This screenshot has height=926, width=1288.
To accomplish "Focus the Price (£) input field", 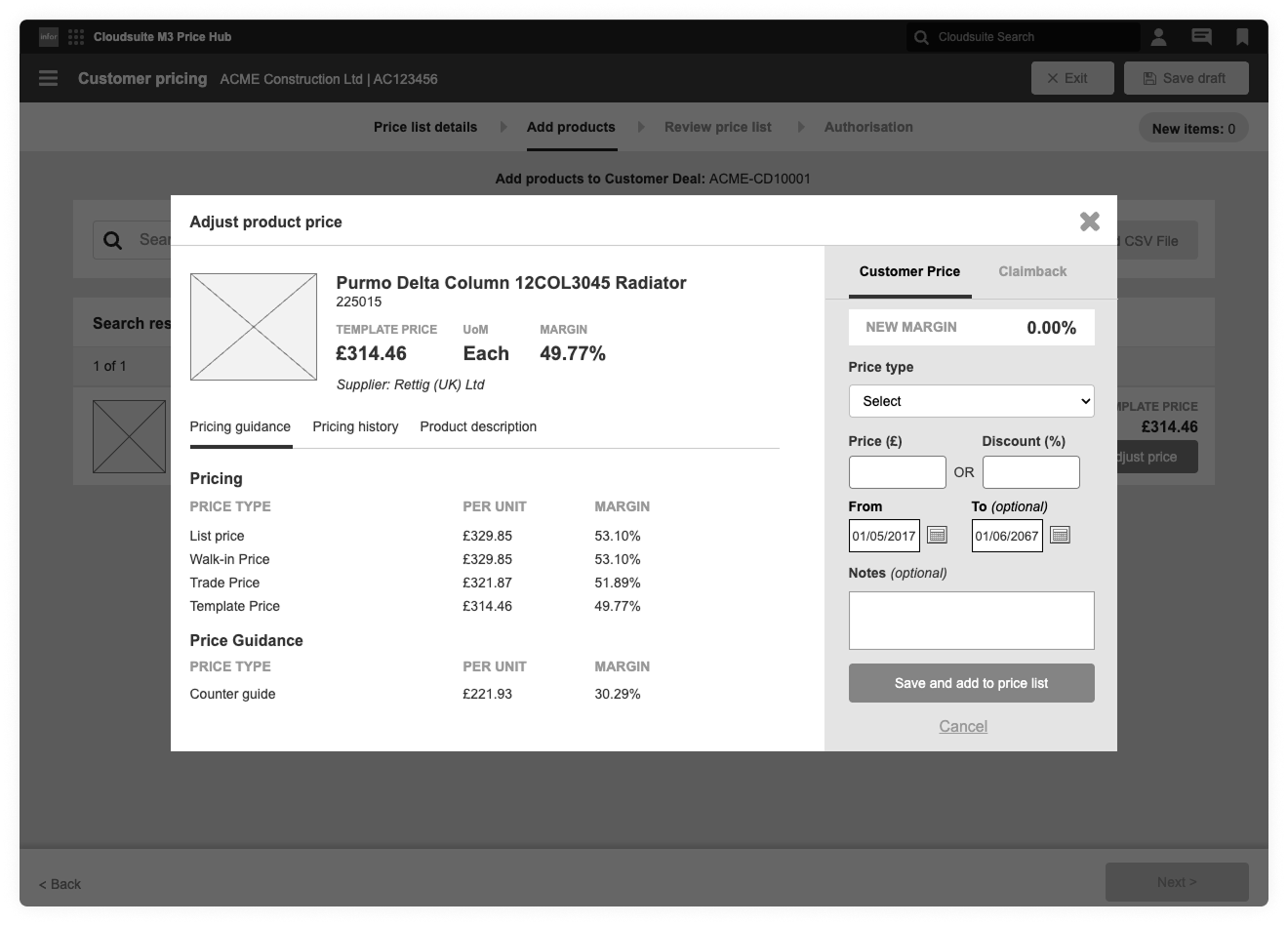I will coord(898,472).
